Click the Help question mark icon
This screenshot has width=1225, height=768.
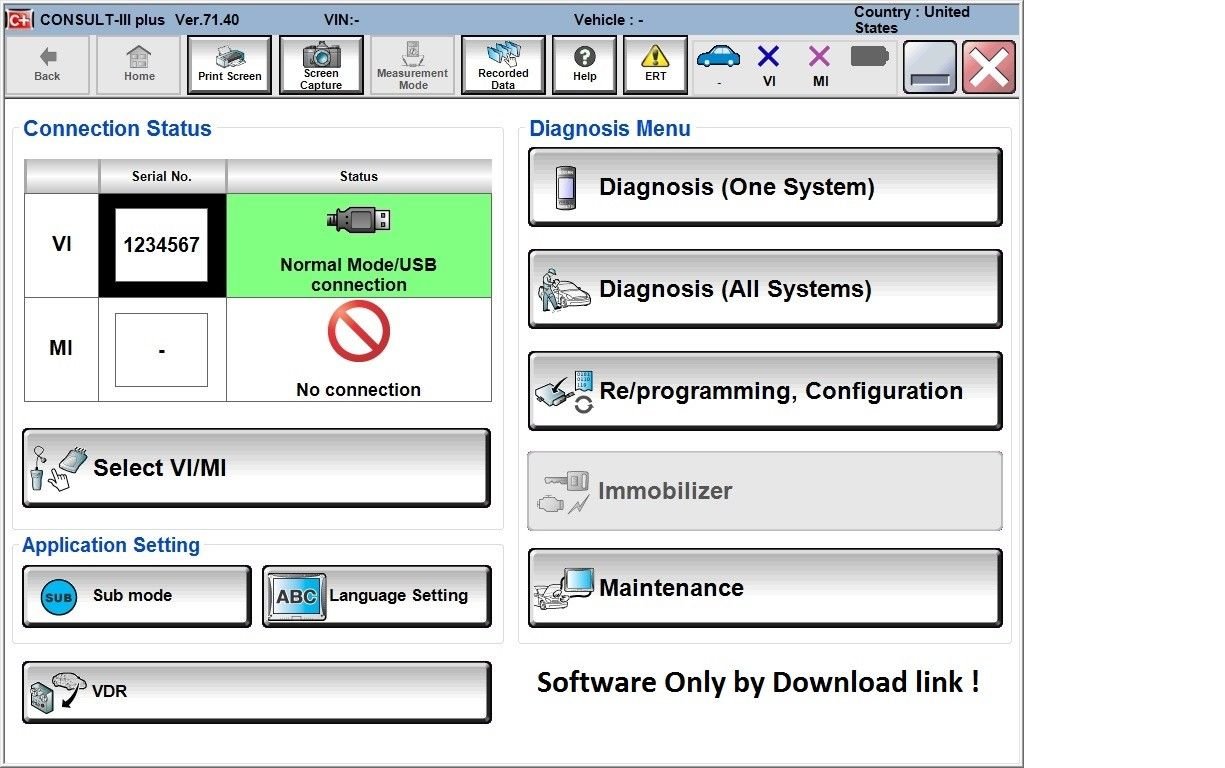click(585, 65)
